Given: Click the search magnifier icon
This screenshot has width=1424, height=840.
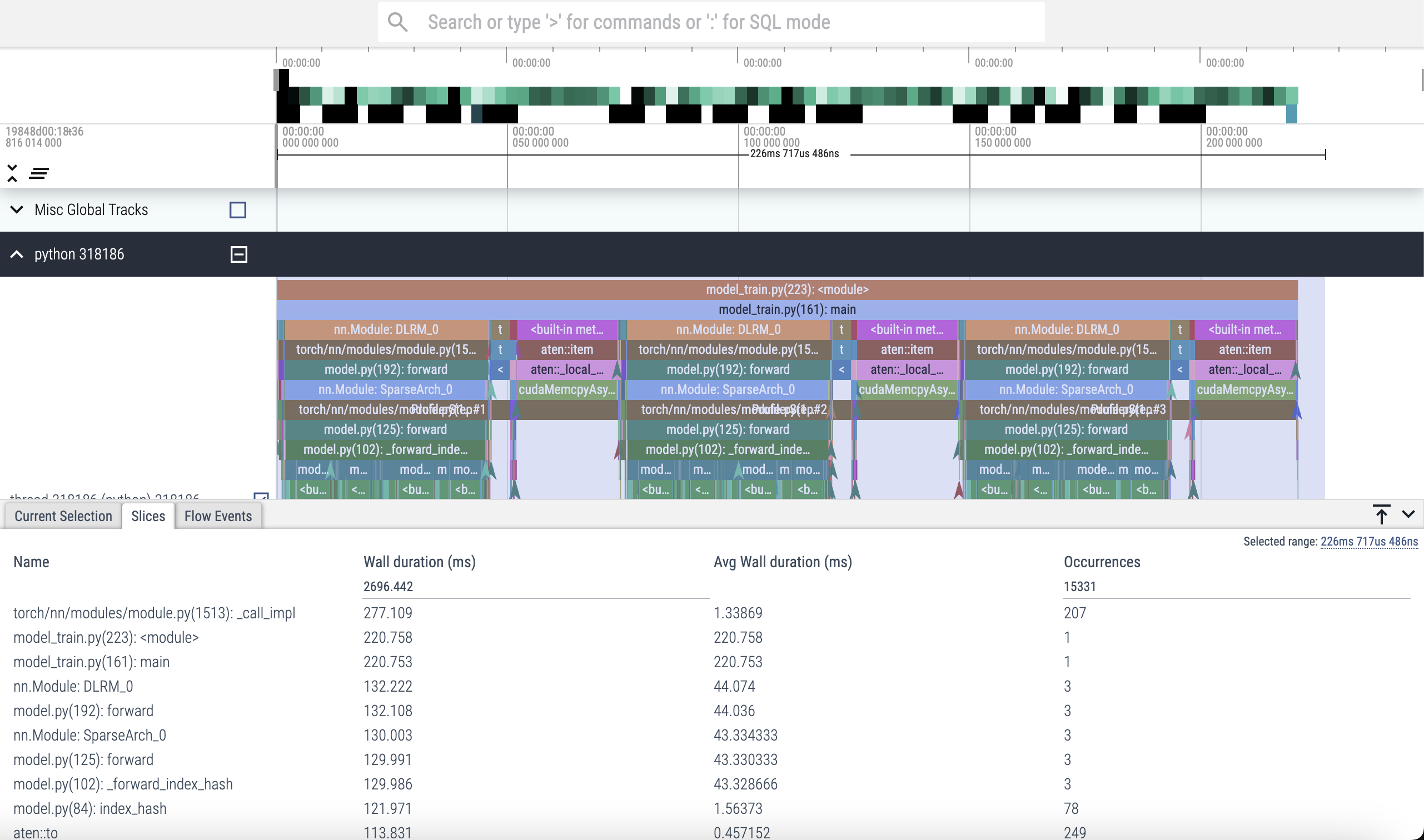Looking at the screenshot, I should coord(397,22).
